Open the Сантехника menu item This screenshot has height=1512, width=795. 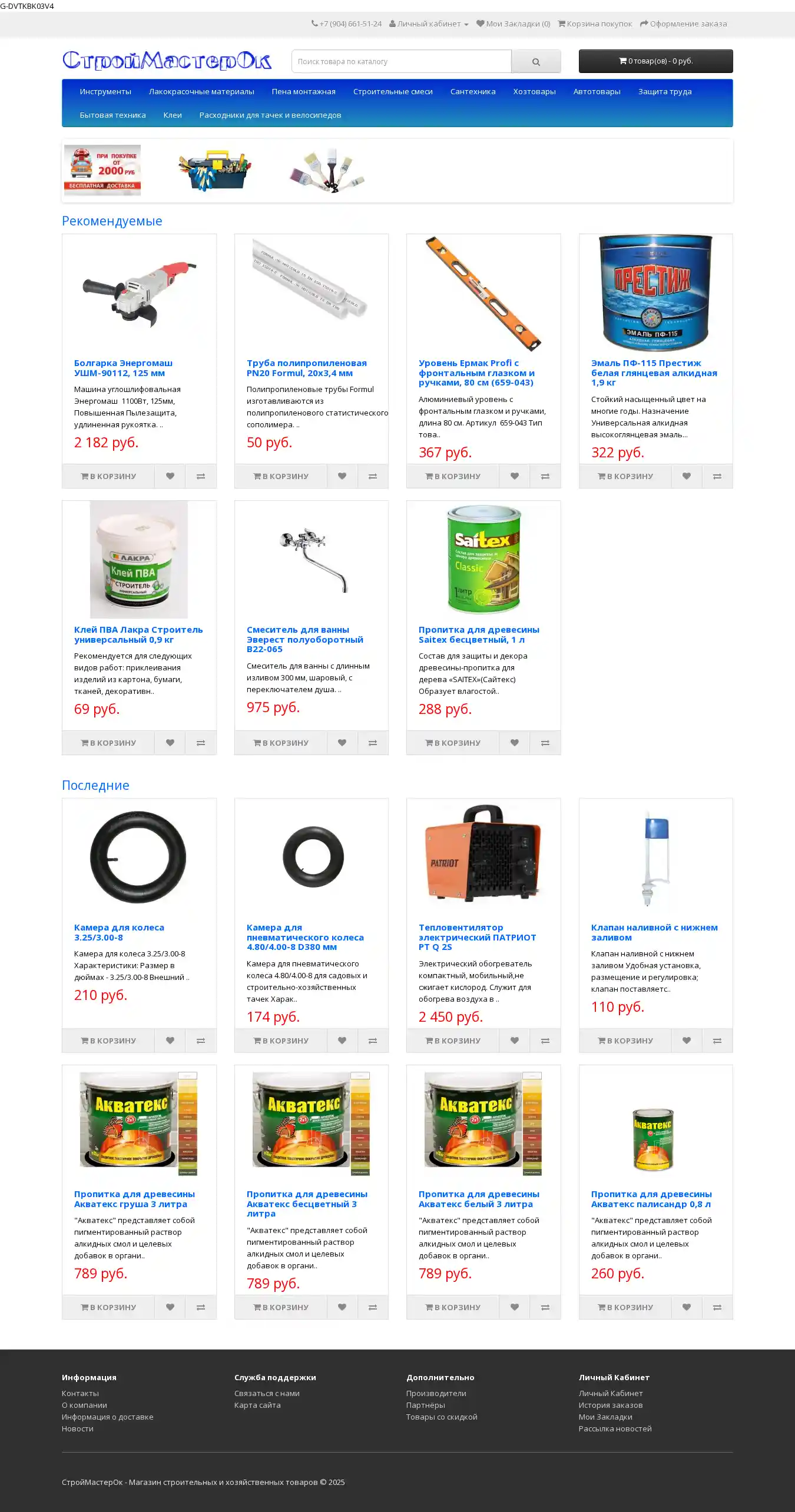pos(473,92)
